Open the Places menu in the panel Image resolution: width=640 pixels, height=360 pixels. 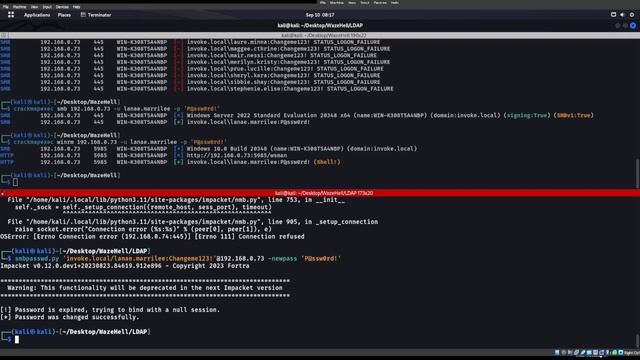[64, 15]
